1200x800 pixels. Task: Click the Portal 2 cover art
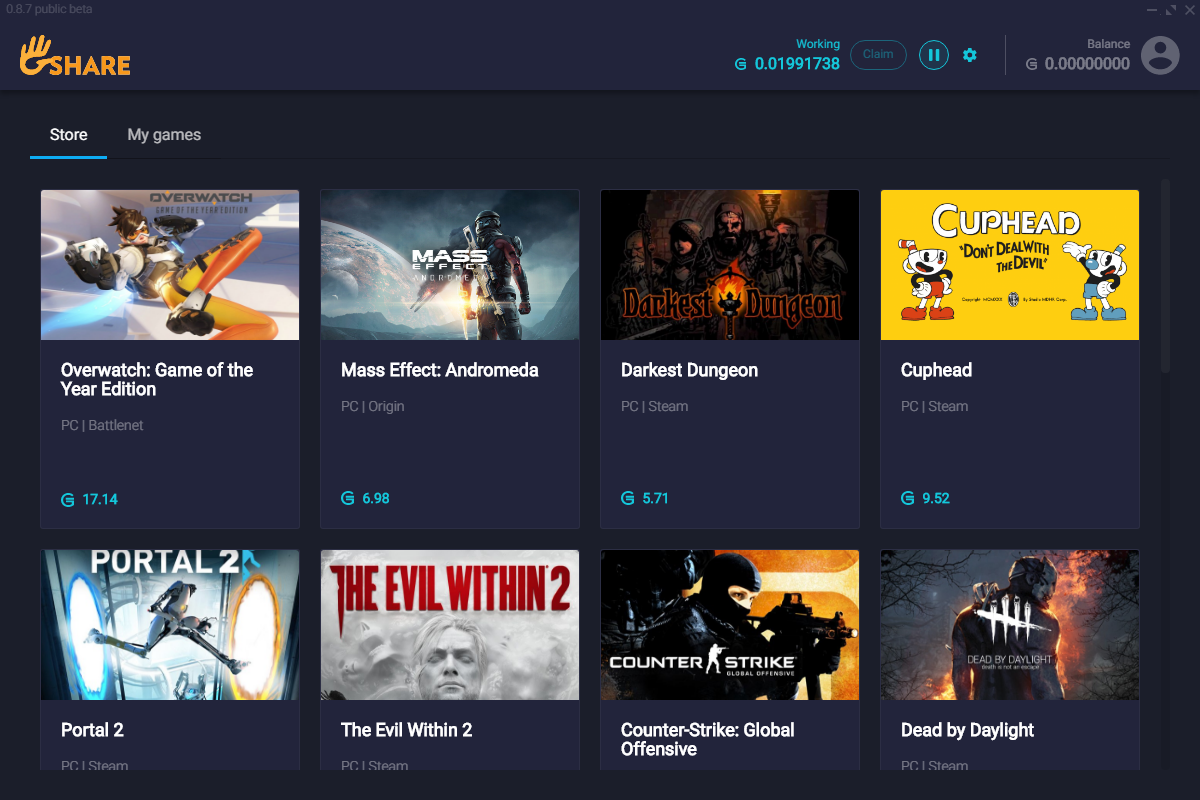click(170, 625)
